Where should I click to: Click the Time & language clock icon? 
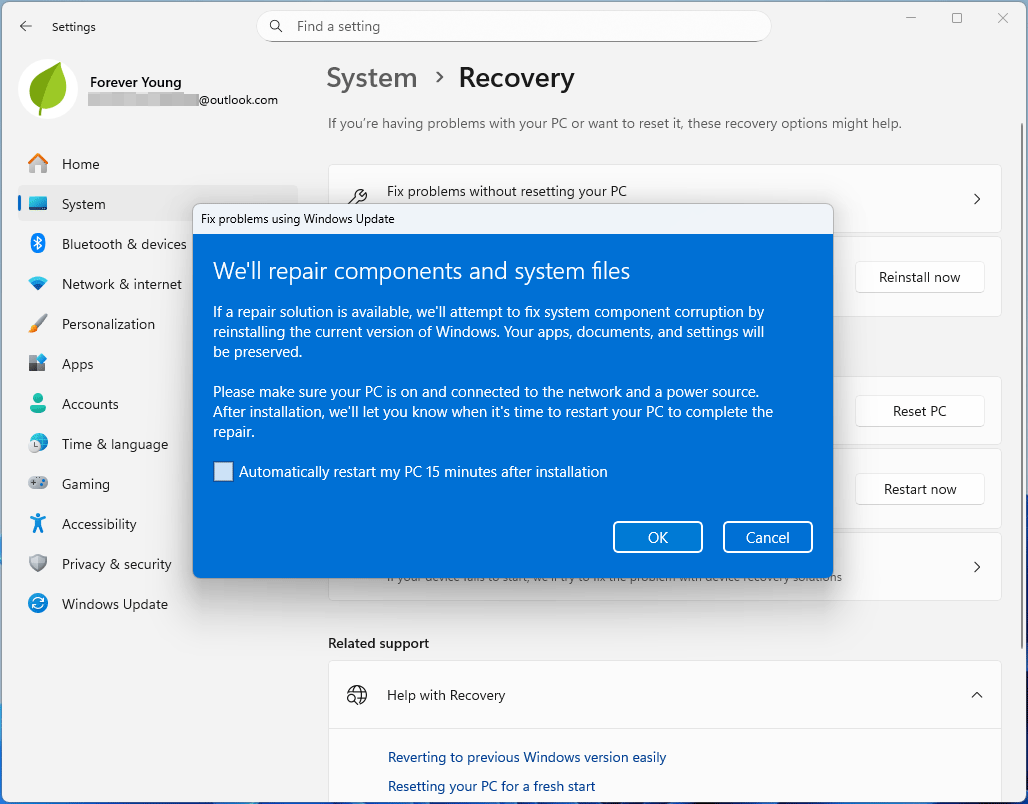pyautogui.click(x=40, y=444)
